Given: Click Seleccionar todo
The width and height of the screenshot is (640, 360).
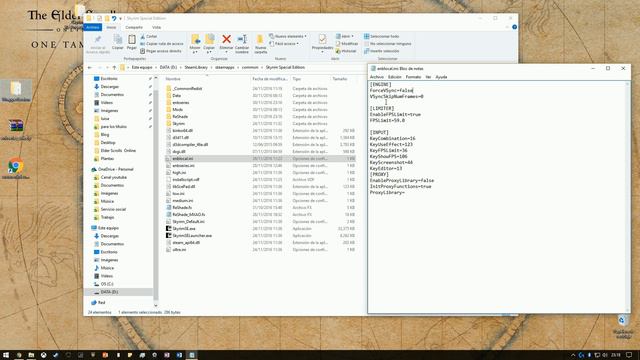Looking at the screenshot, I should [382, 36].
